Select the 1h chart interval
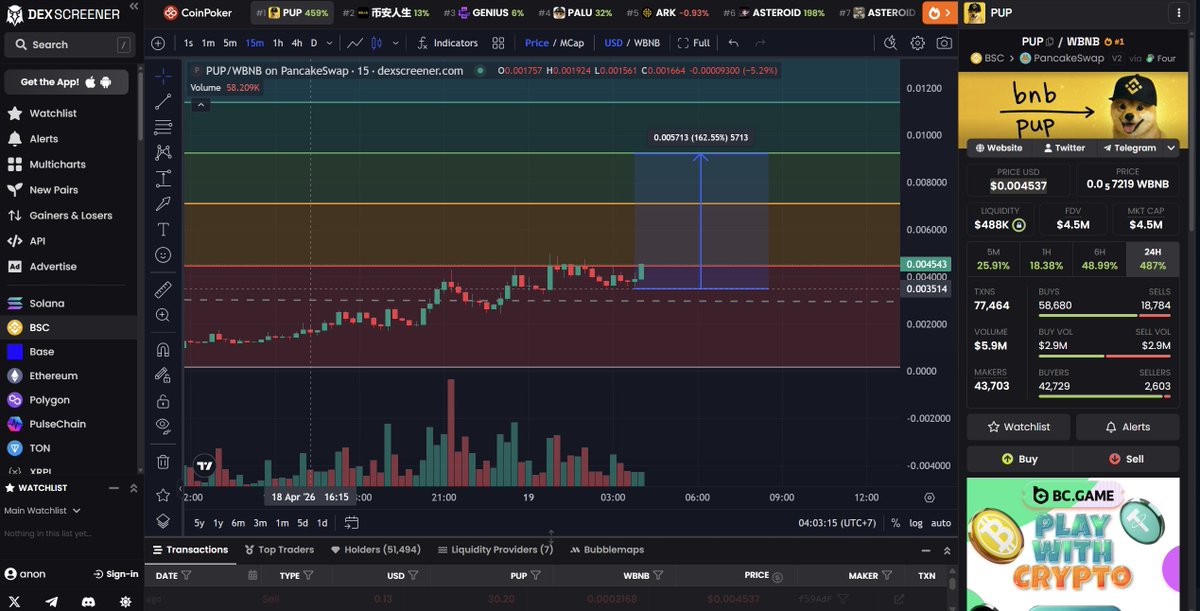 (x=278, y=43)
